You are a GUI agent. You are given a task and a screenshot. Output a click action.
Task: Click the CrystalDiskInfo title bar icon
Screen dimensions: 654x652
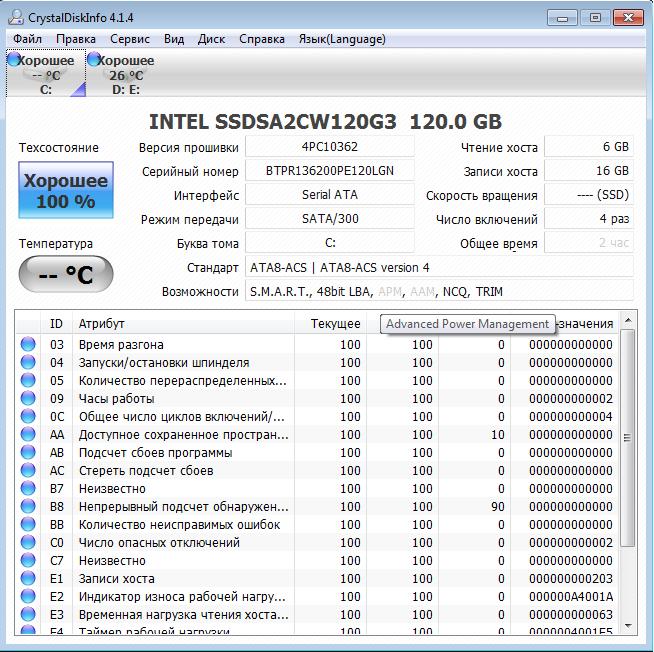pyautogui.click(x=16, y=18)
